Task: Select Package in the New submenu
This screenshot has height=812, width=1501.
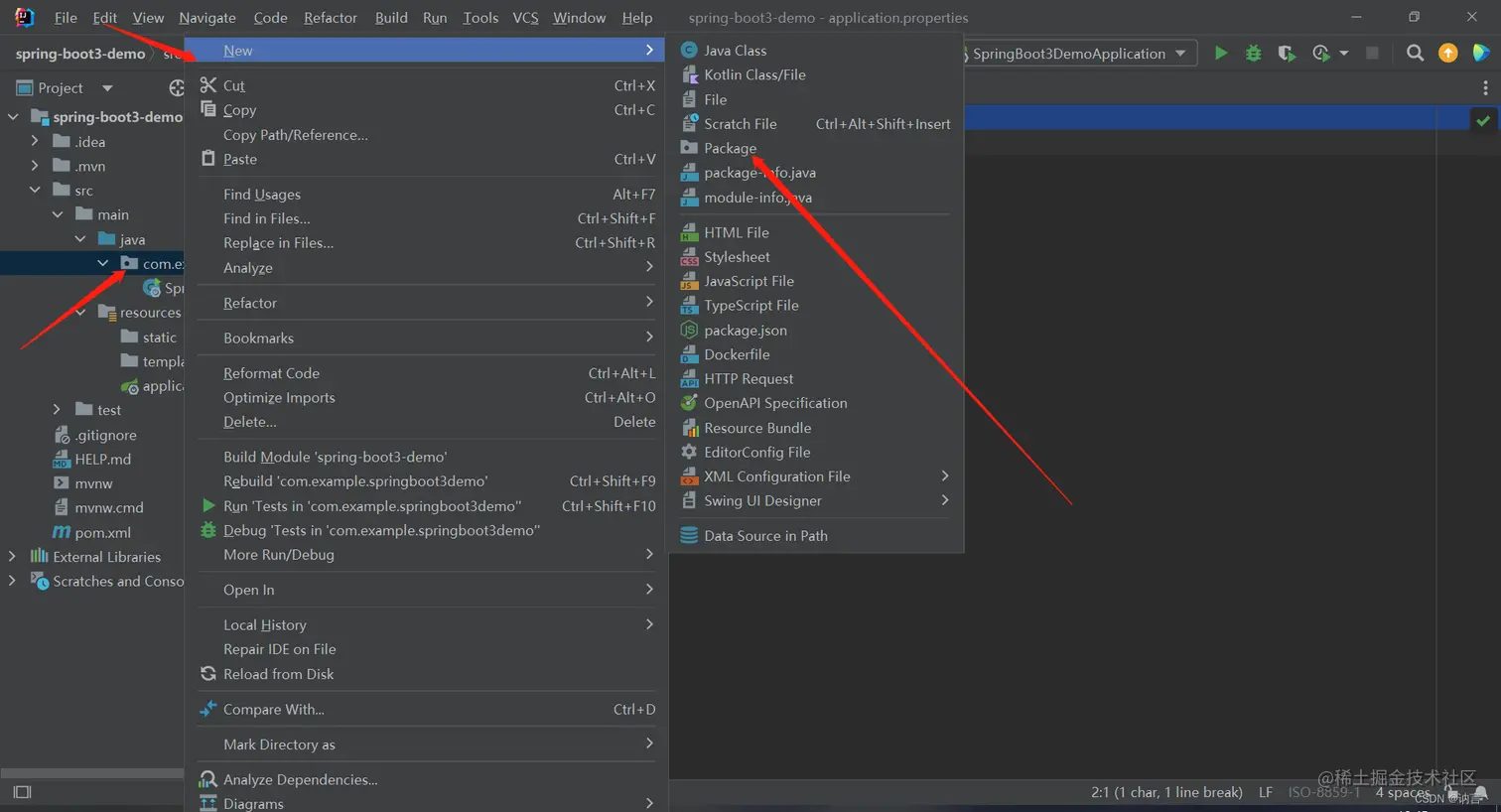Action: coord(730,148)
